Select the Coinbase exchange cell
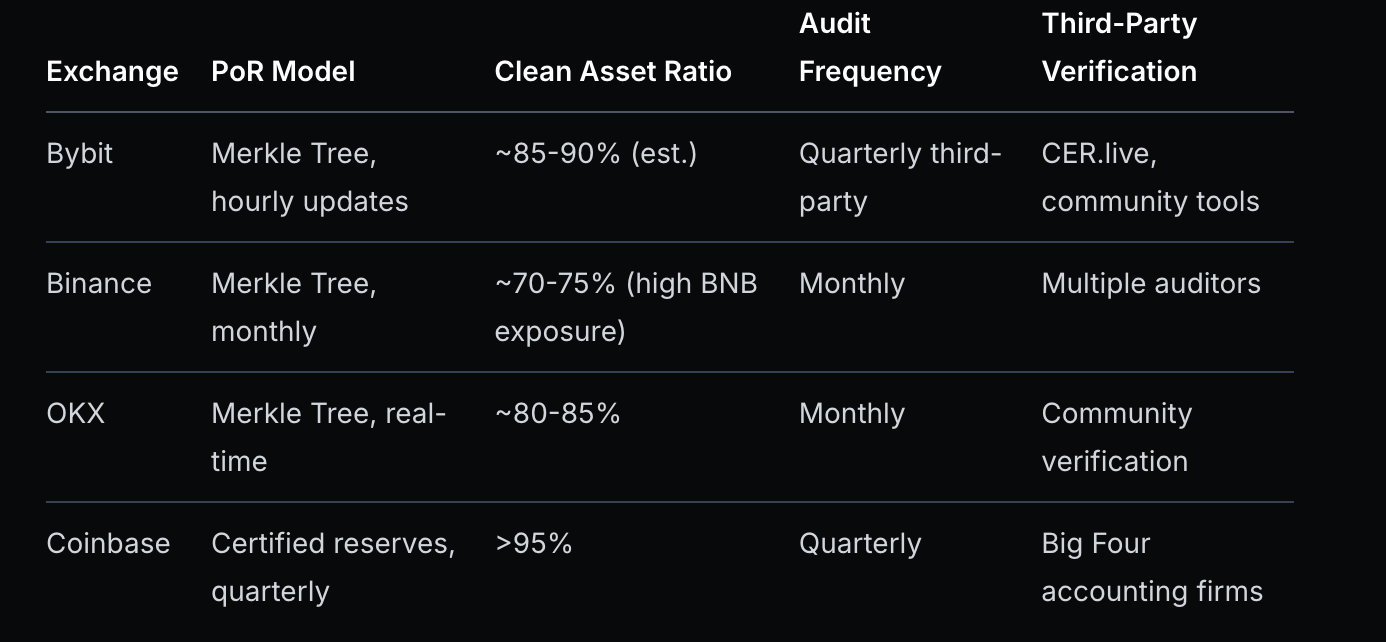The height and width of the screenshot is (642, 1386). tap(108, 544)
